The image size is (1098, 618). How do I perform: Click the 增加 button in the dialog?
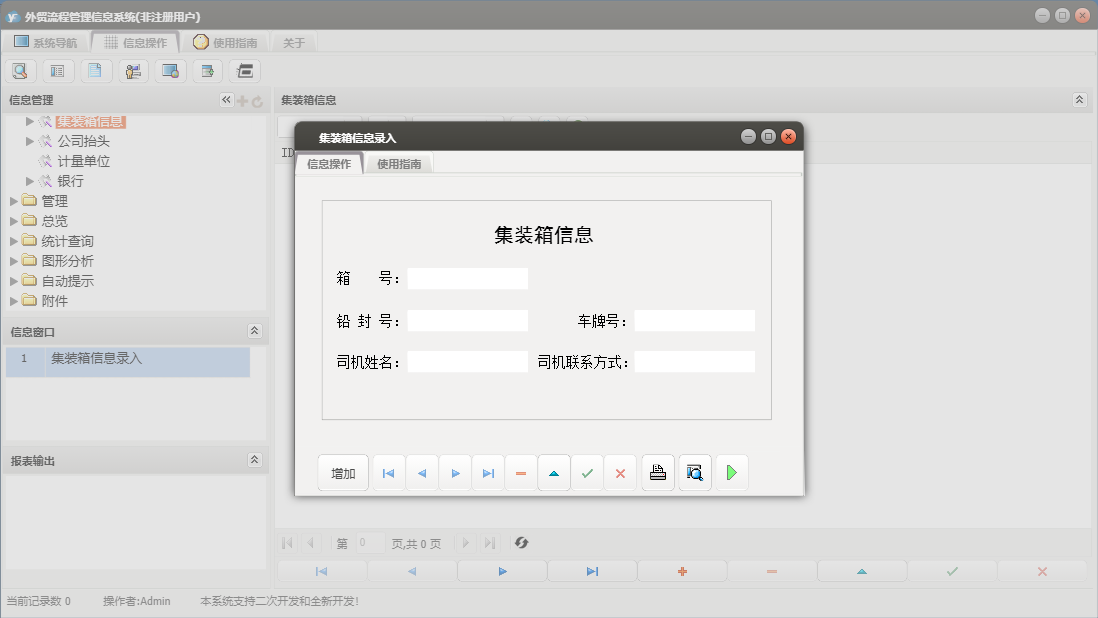pos(343,472)
